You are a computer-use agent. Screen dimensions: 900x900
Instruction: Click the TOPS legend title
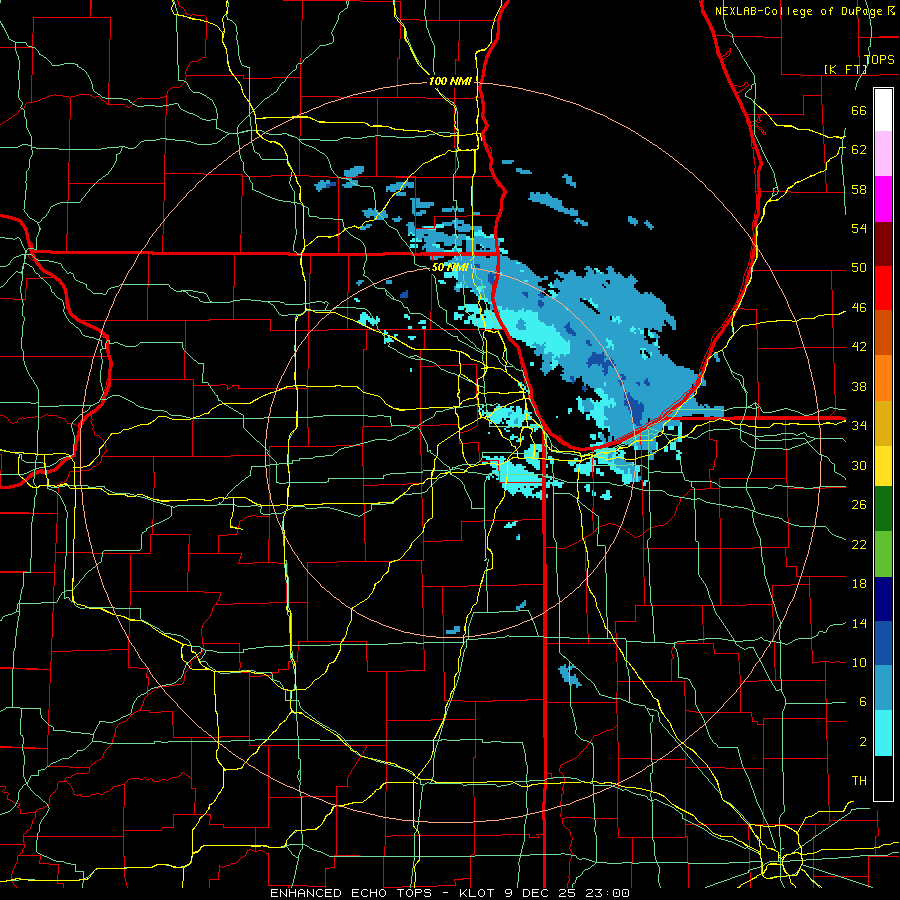[879, 59]
